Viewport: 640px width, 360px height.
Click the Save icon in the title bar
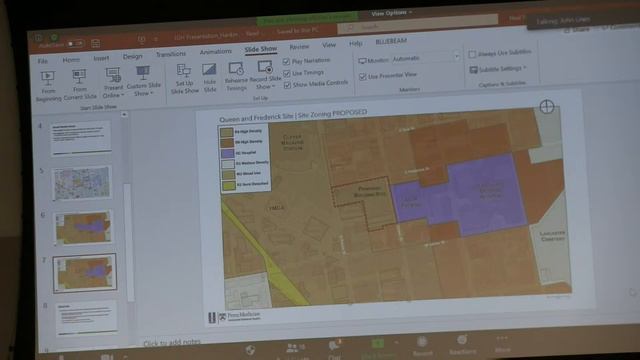96,43
